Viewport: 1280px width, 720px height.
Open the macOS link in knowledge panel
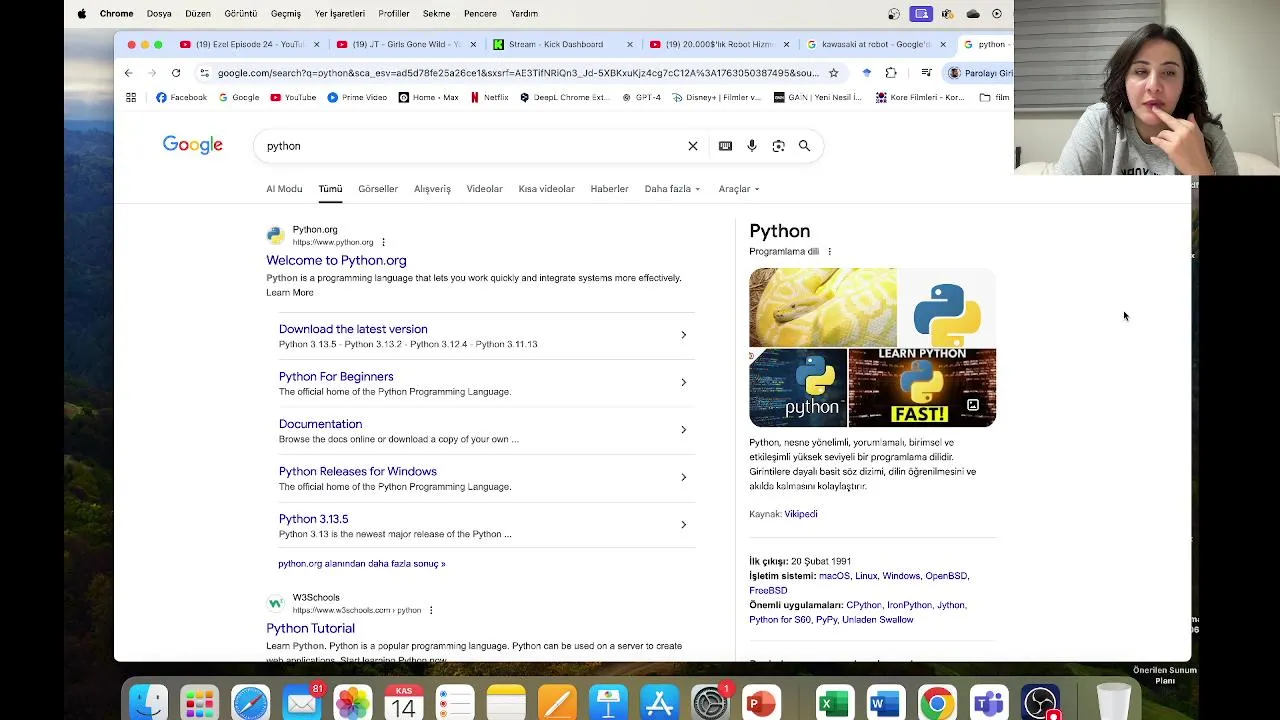pyautogui.click(x=834, y=576)
